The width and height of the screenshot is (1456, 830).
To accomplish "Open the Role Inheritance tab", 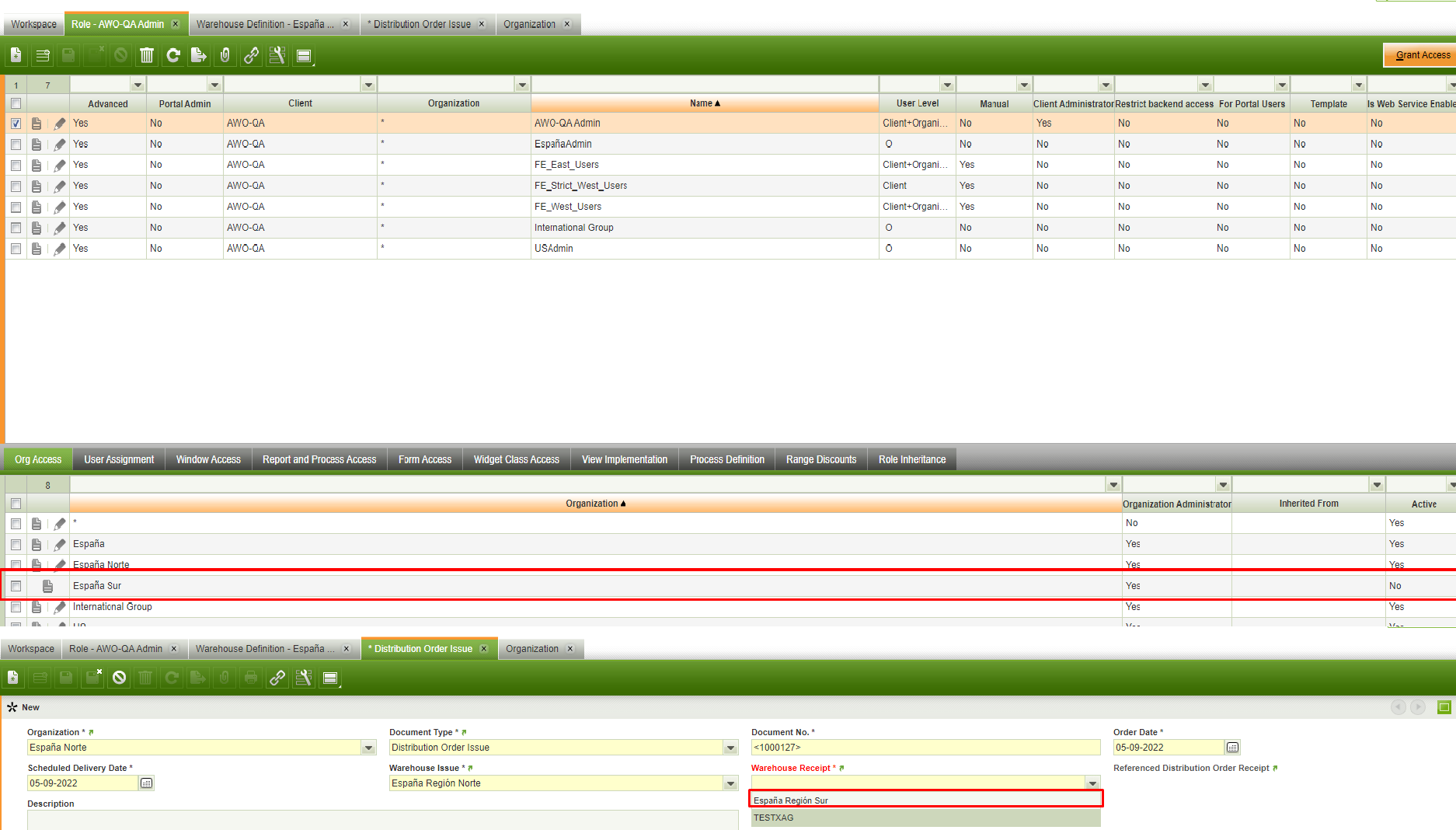I will pyautogui.click(x=911, y=459).
